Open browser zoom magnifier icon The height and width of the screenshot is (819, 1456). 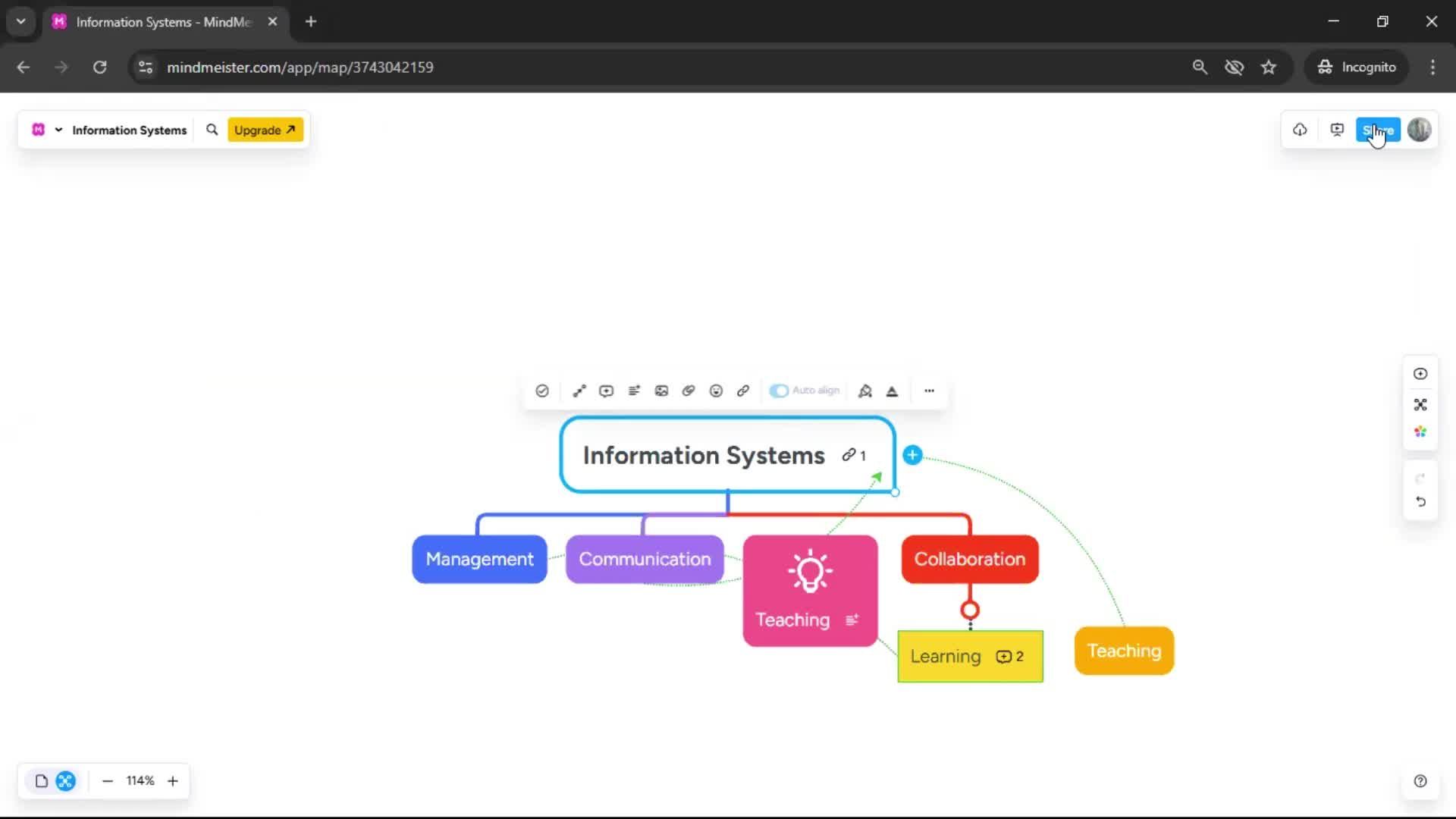[x=1200, y=67]
